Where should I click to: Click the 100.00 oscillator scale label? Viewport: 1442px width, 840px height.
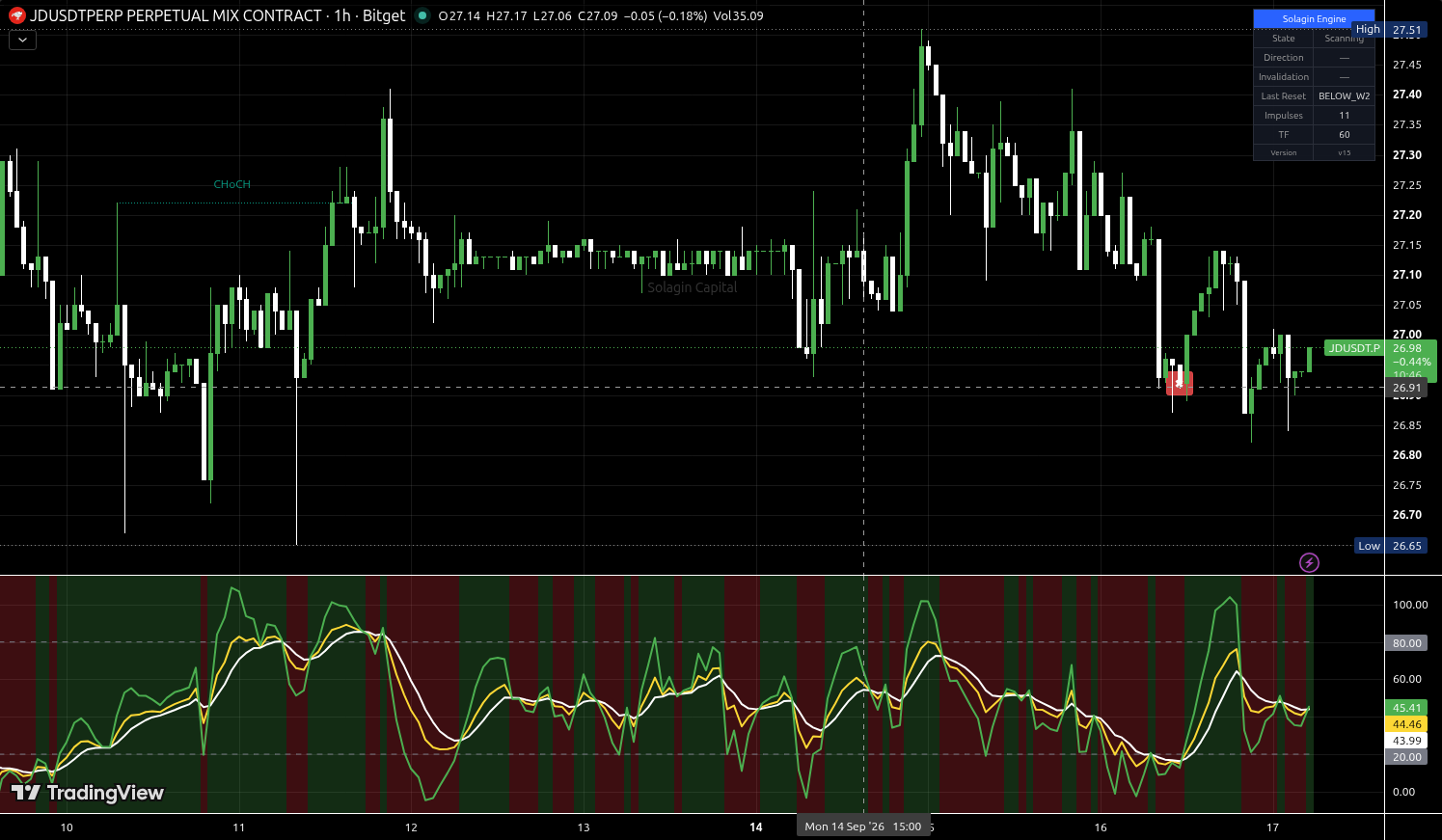coord(1410,605)
